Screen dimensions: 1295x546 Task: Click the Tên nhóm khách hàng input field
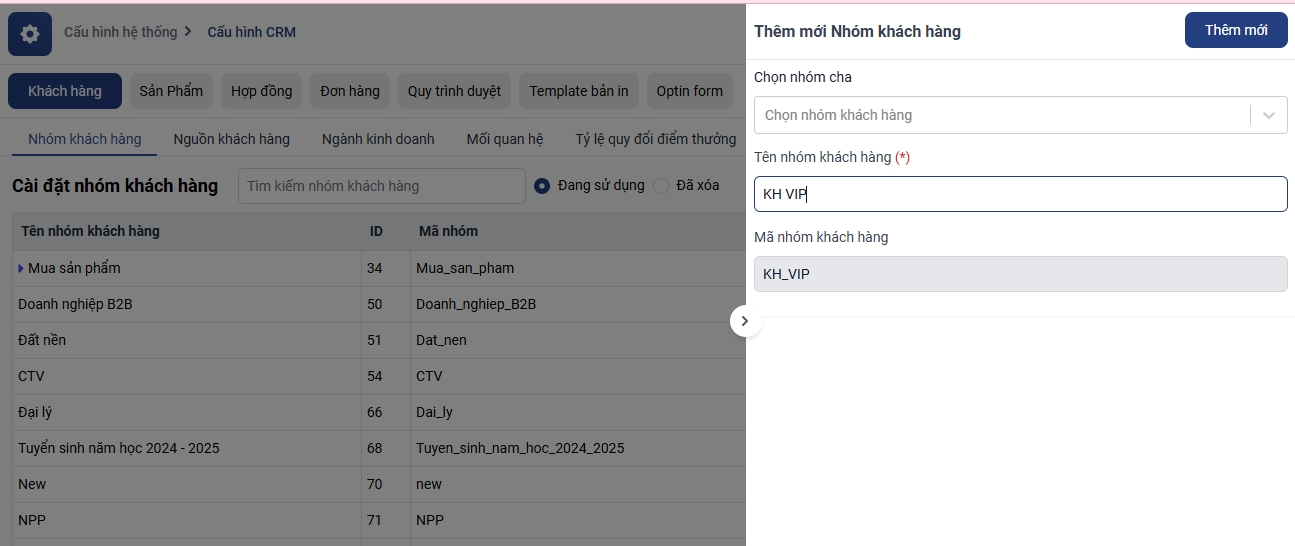tap(1020, 194)
